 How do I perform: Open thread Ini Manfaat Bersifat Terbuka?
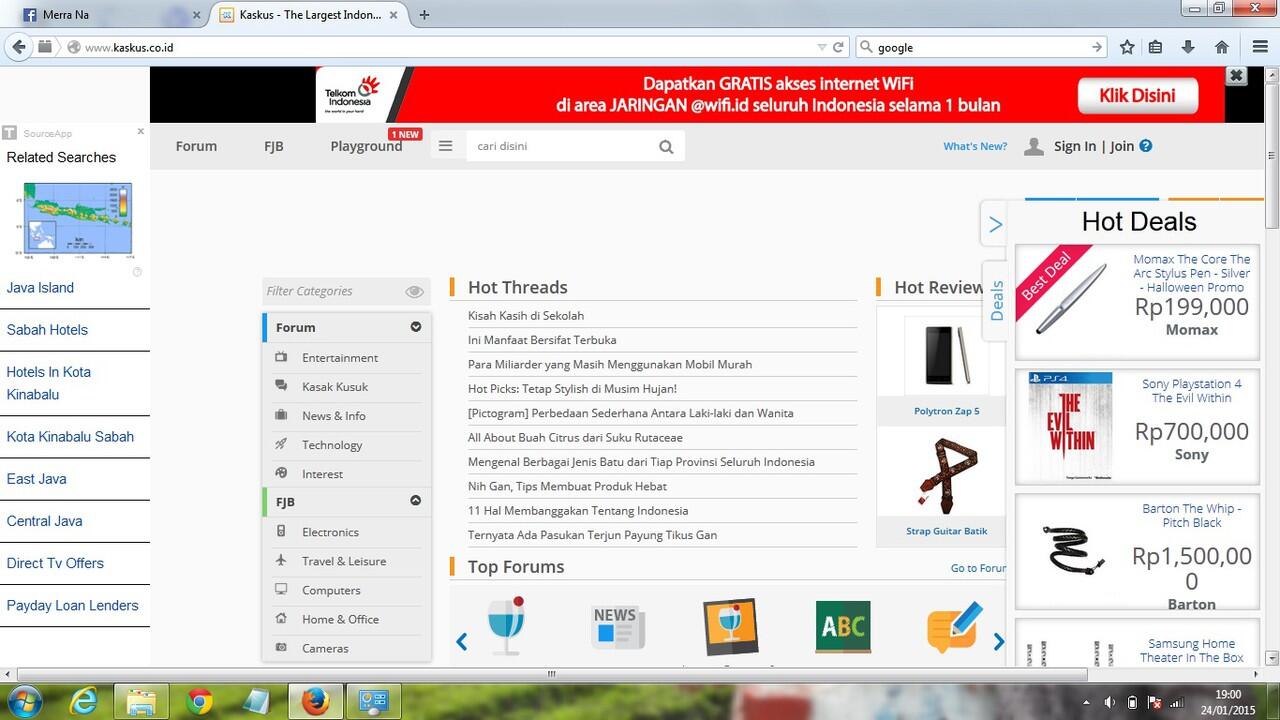(542, 340)
